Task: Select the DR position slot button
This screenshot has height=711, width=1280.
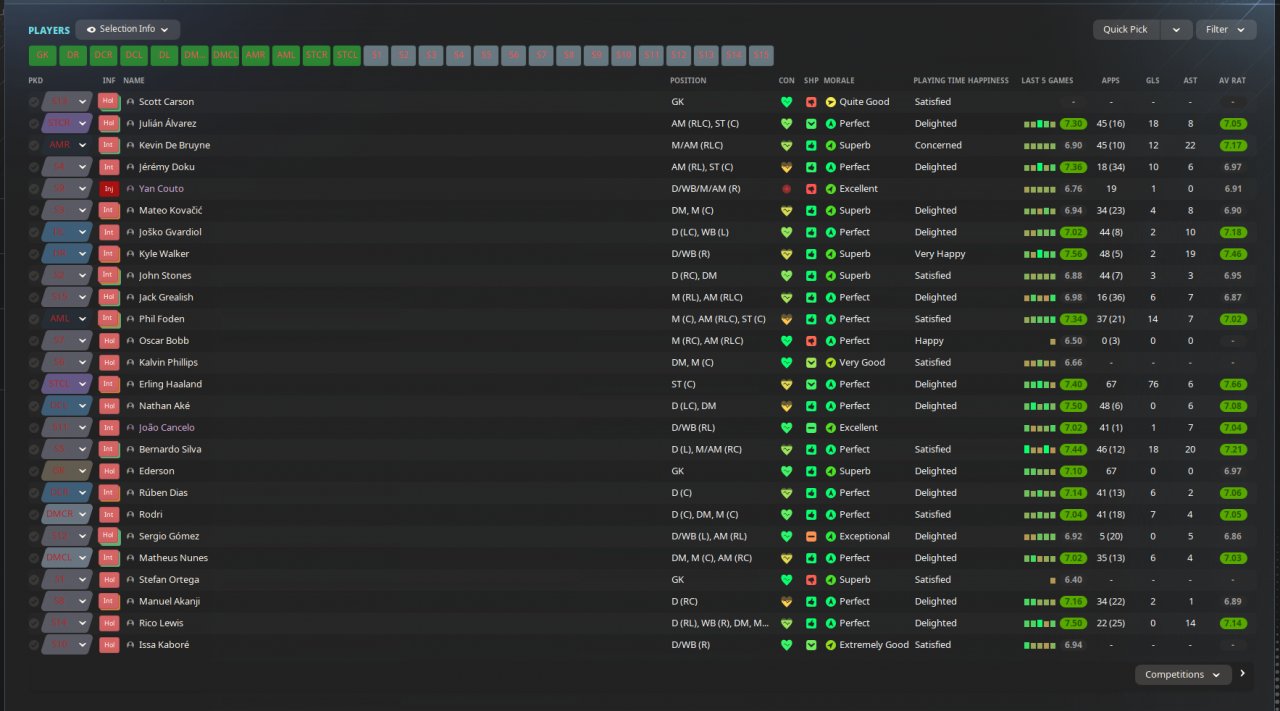Action: [x=73, y=56]
